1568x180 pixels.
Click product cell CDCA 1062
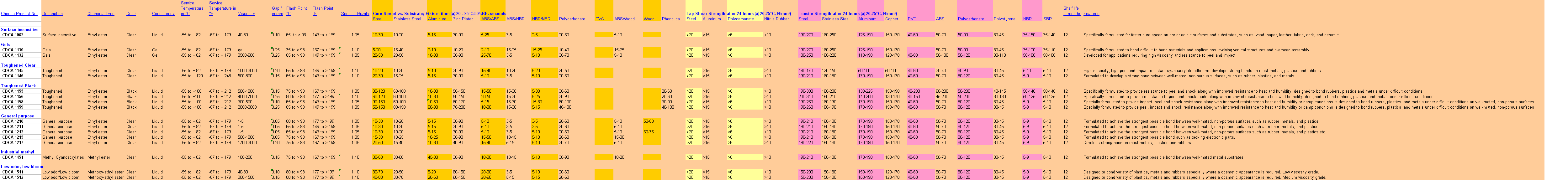click(x=13, y=35)
